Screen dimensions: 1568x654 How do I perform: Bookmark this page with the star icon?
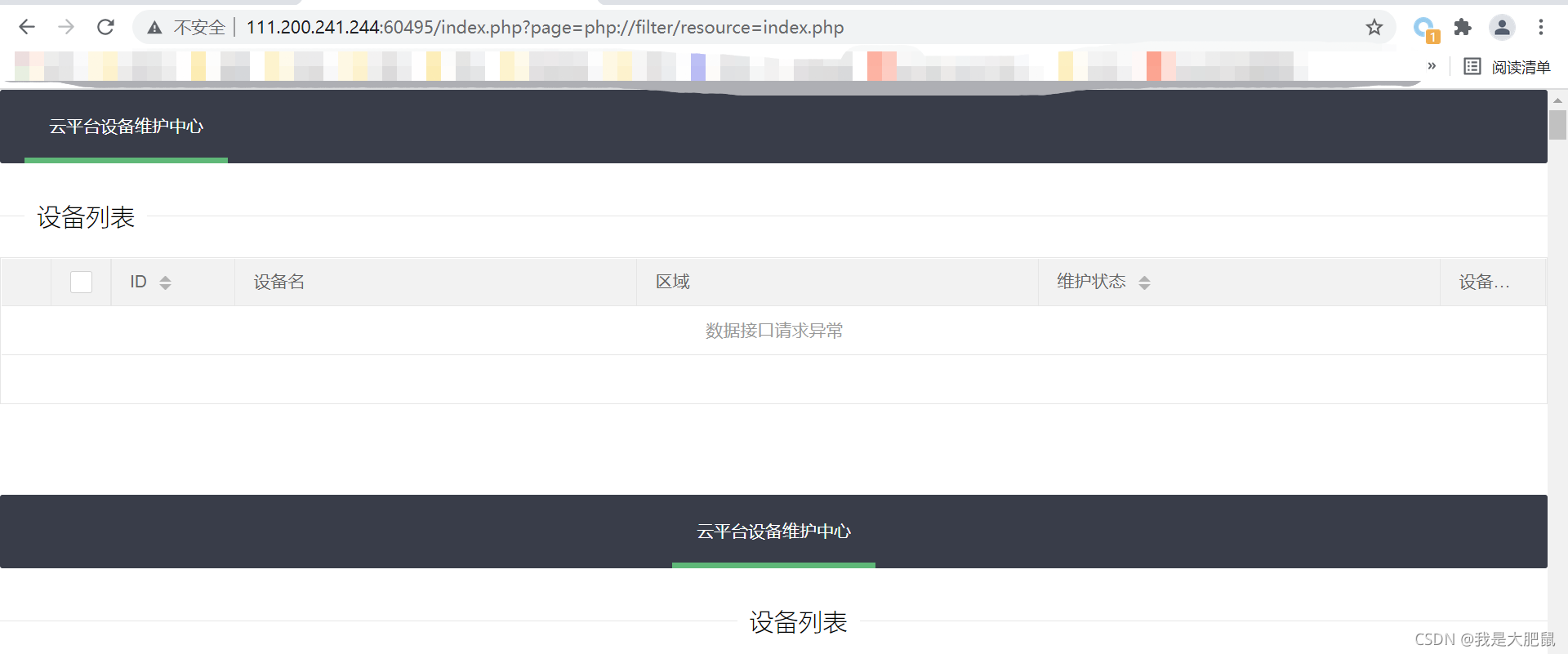click(x=1374, y=27)
